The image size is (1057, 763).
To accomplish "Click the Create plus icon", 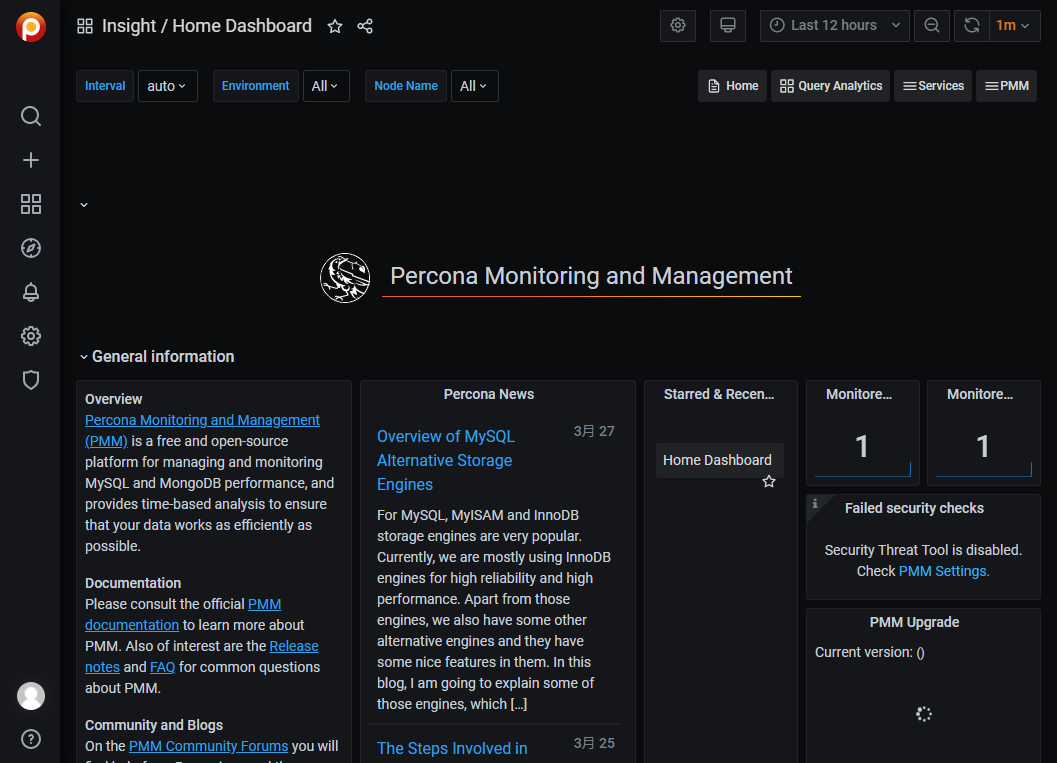I will 30,160.
